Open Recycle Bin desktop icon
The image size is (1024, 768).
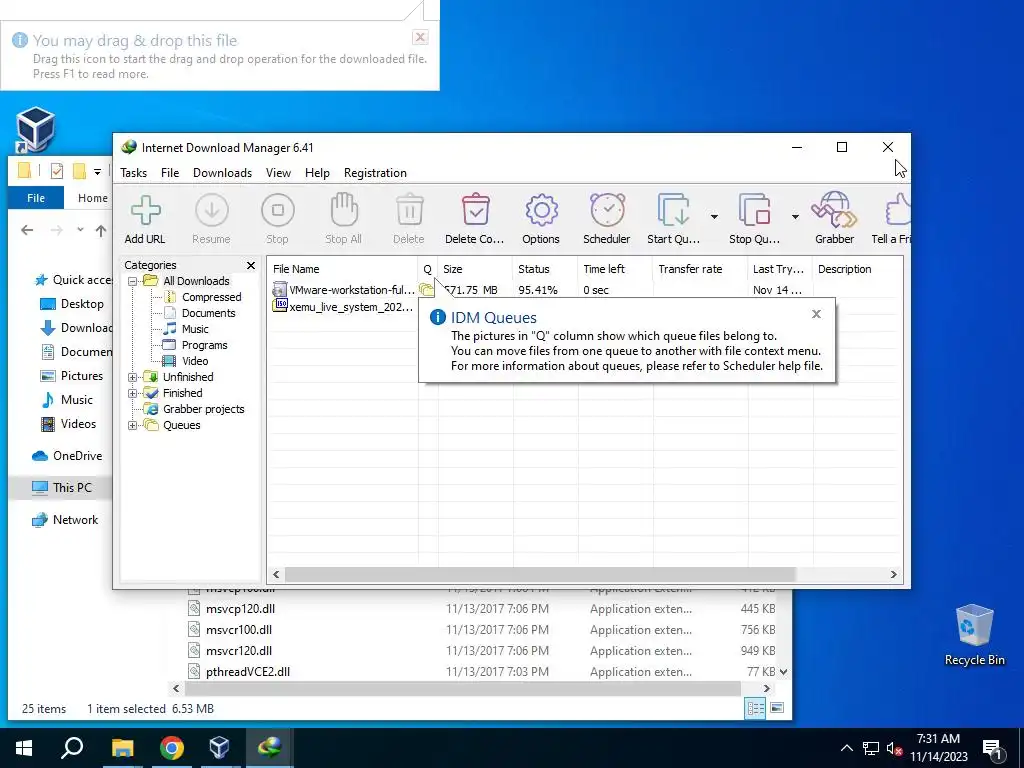click(974, 634)
